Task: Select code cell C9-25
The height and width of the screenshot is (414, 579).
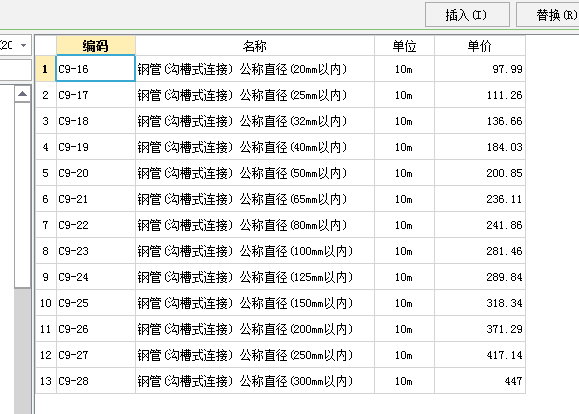Action: click(x=96, y=303)
